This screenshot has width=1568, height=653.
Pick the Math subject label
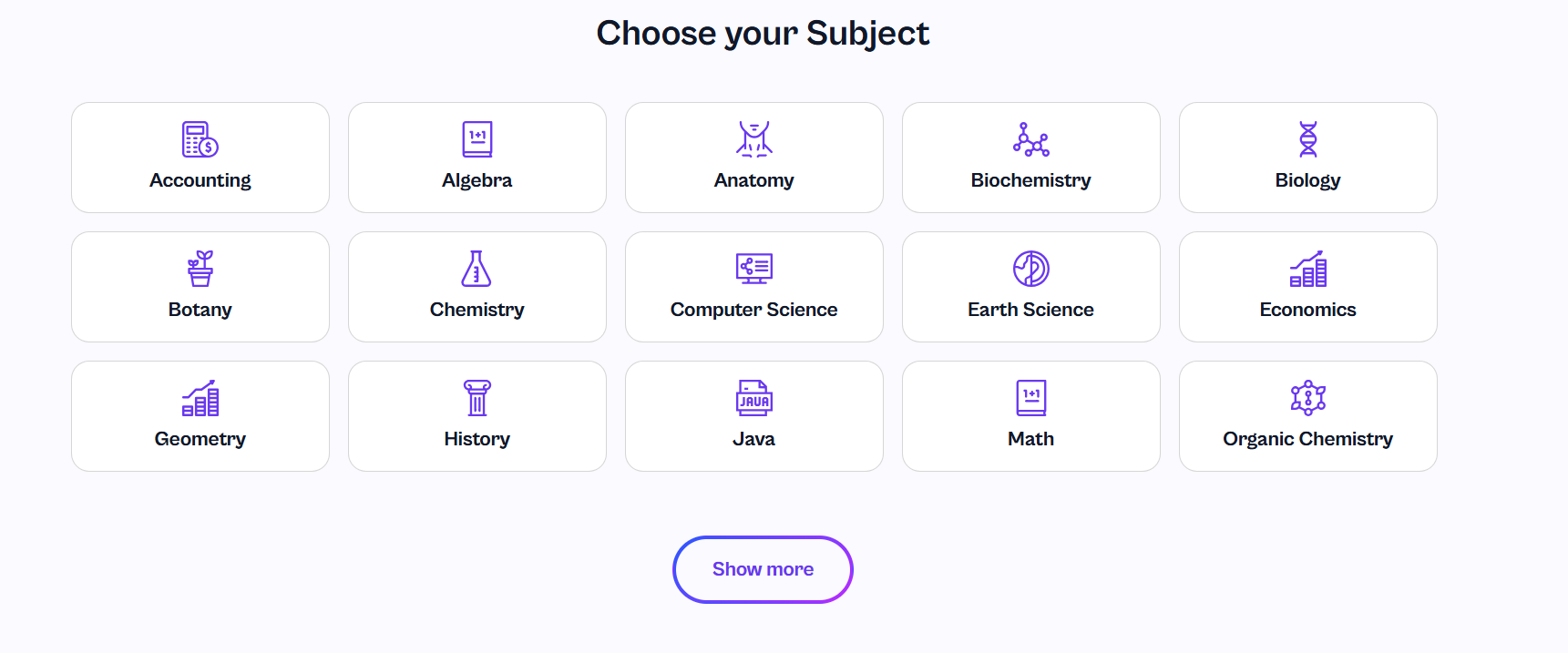click(1030, 439)
